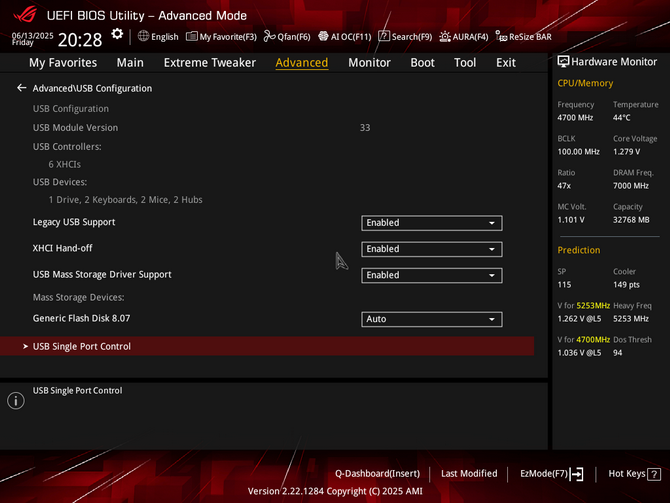
Task: Click the 5253 MHz Heavy Freq value
Action: tap(631, 319)
